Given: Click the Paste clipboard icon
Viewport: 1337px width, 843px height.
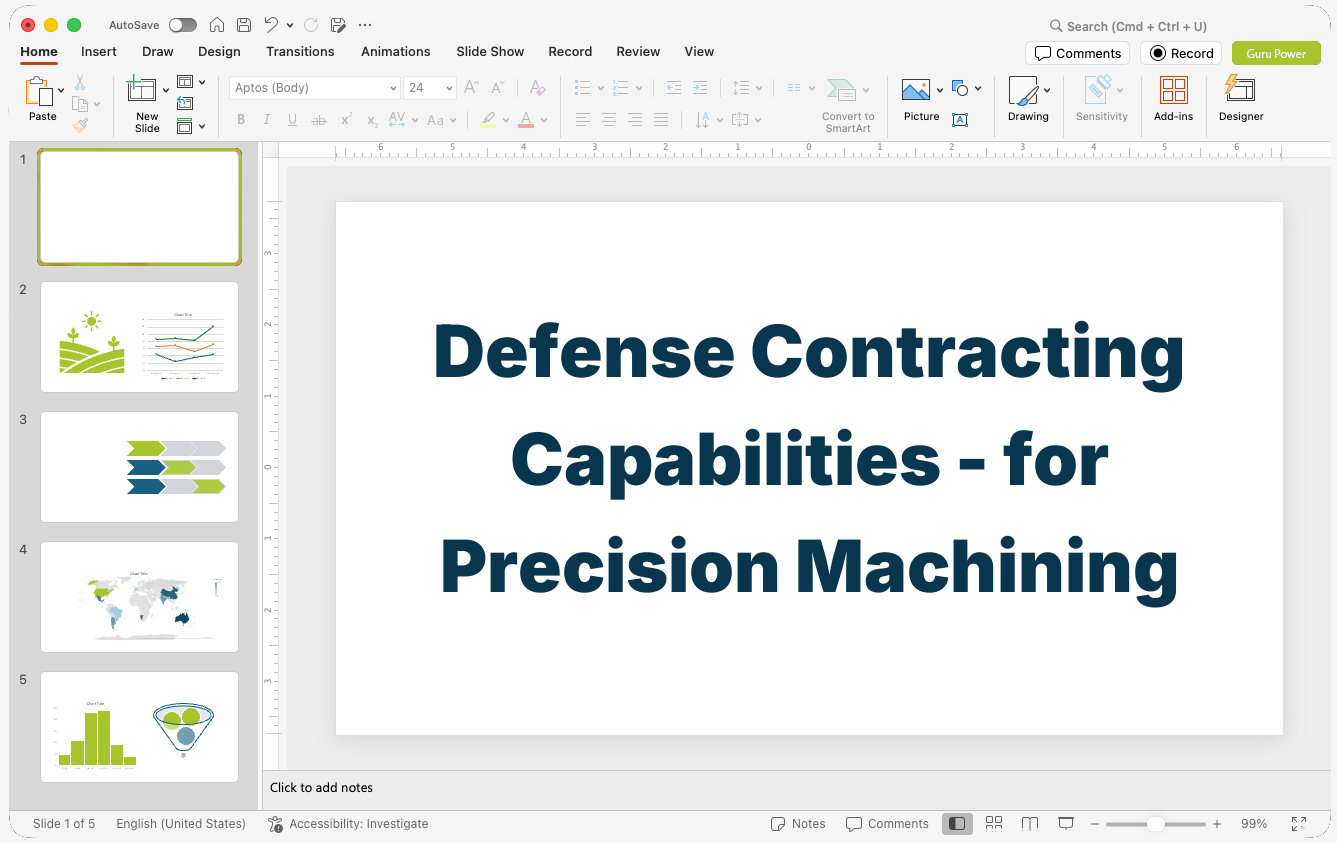Looking at the screenshot, I should [39, 92].
